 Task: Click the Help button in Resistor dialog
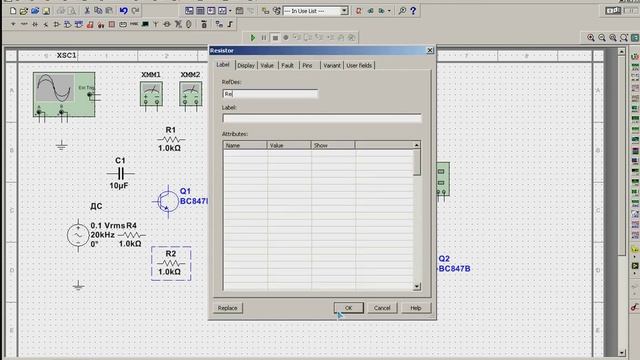(x=416, y=308)
